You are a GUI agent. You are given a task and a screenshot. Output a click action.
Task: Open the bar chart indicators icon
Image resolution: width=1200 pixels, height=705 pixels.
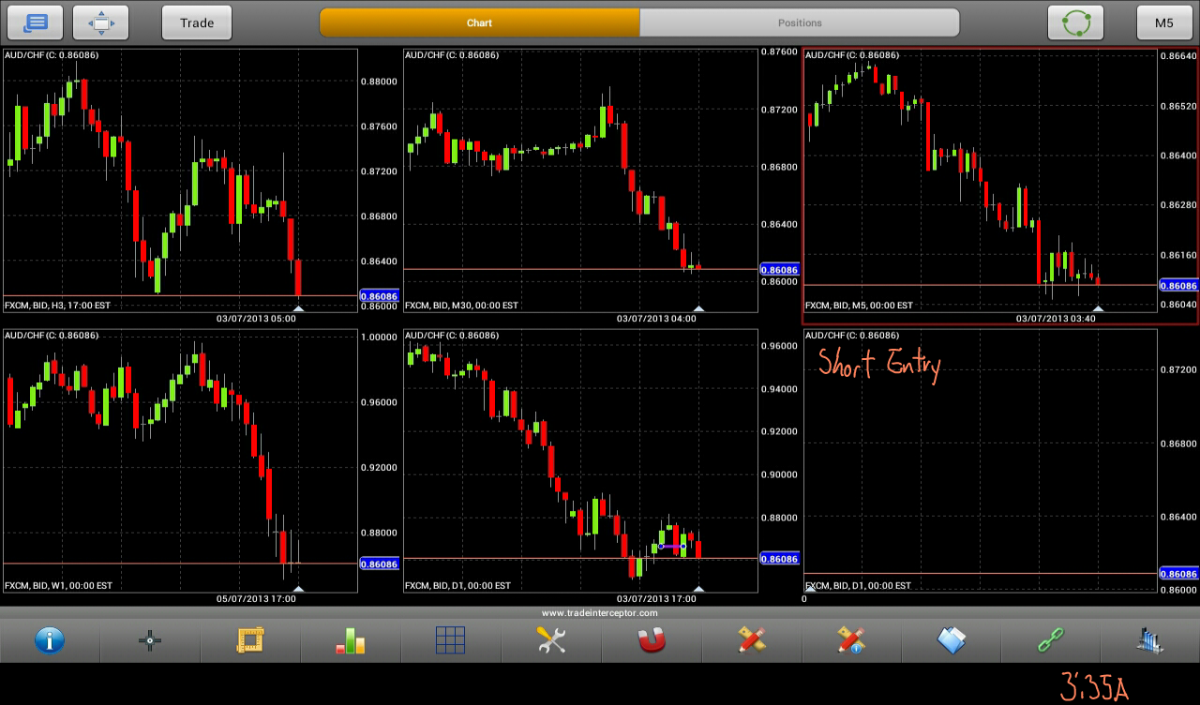(x=350, y=640)
